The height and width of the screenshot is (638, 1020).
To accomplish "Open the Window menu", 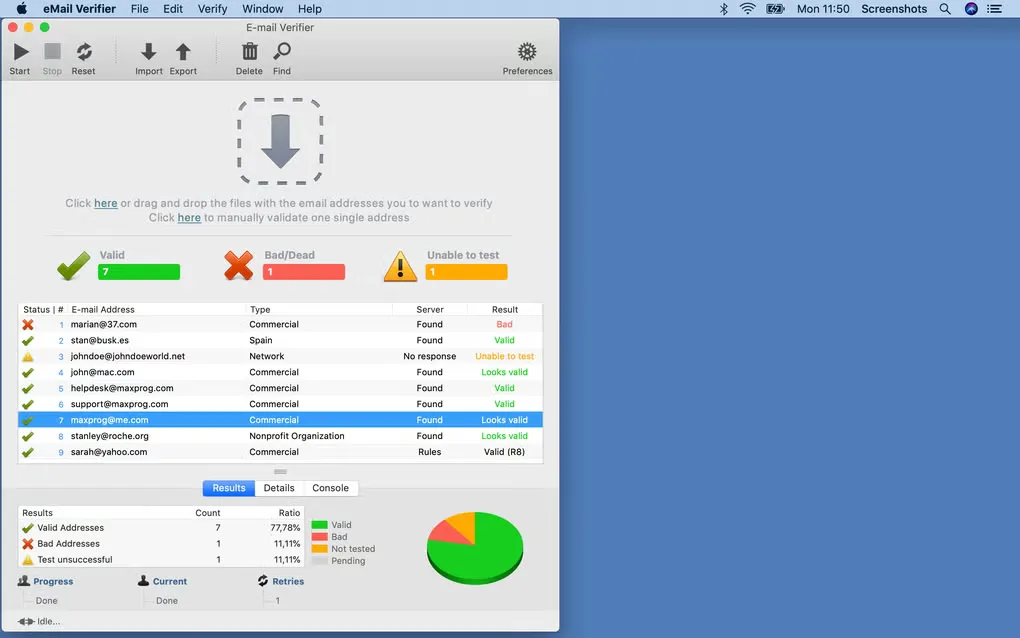I will point(262,9).
